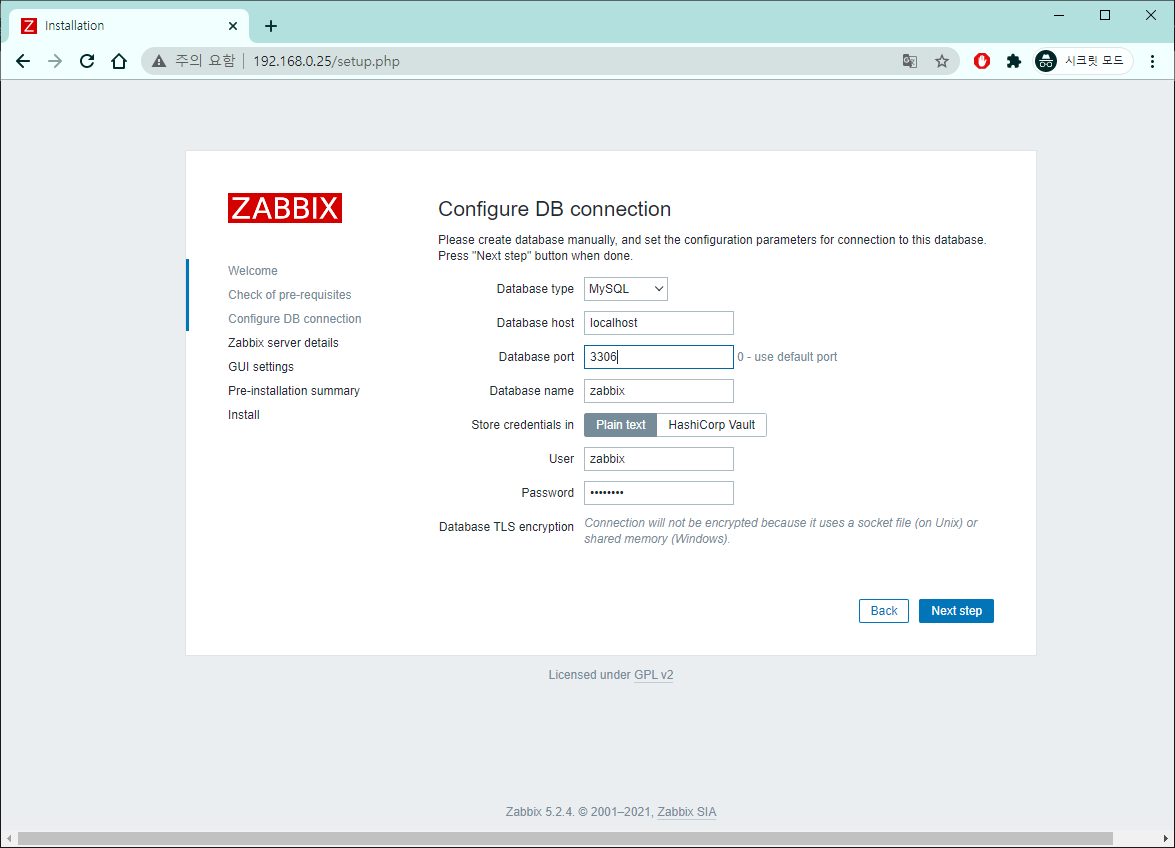Screen dimensions: 1175x848
Task: Close the Installation tab
Action: coord(233,26)
